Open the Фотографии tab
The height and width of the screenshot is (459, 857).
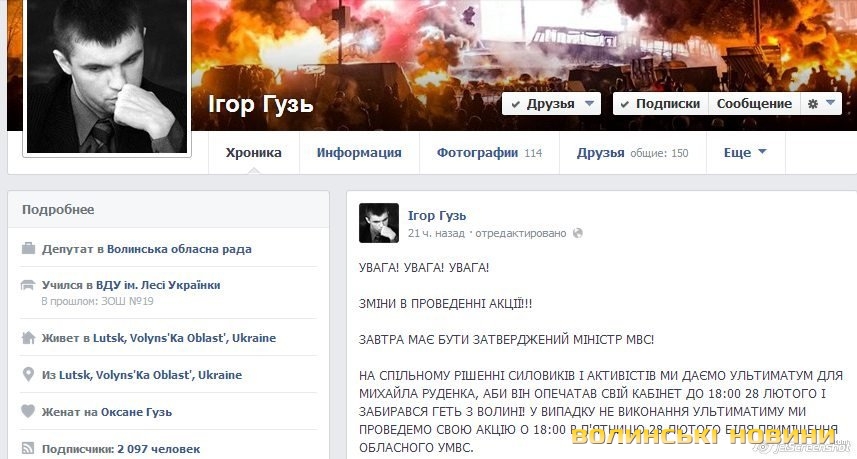489,152
